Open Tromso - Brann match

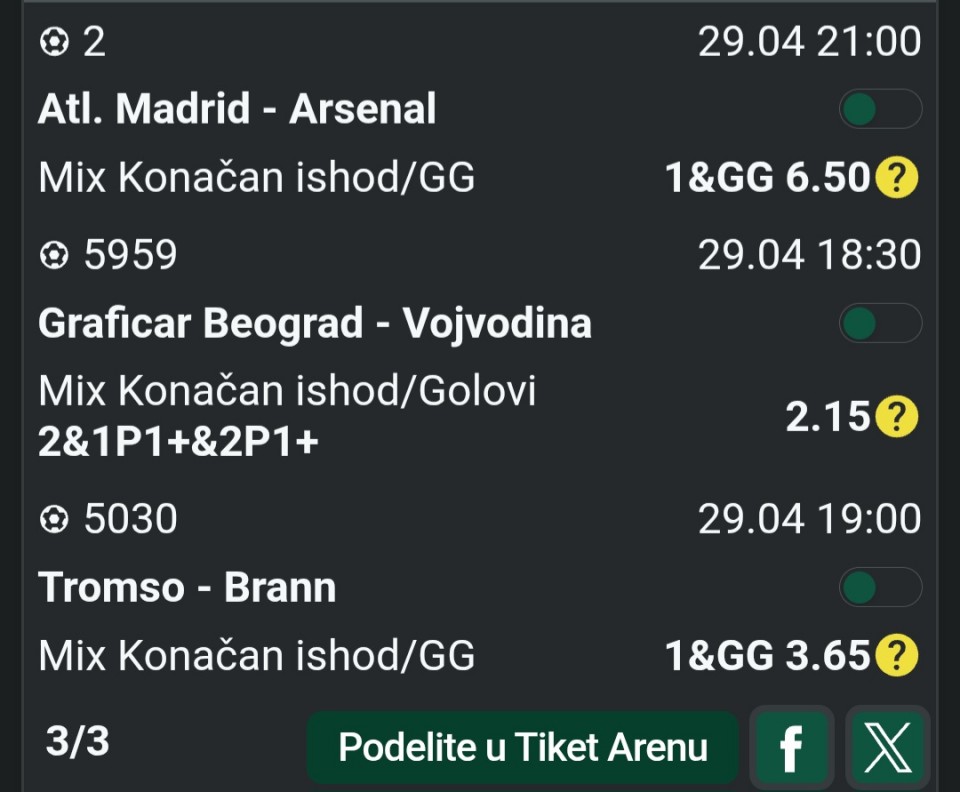(187, 587)
